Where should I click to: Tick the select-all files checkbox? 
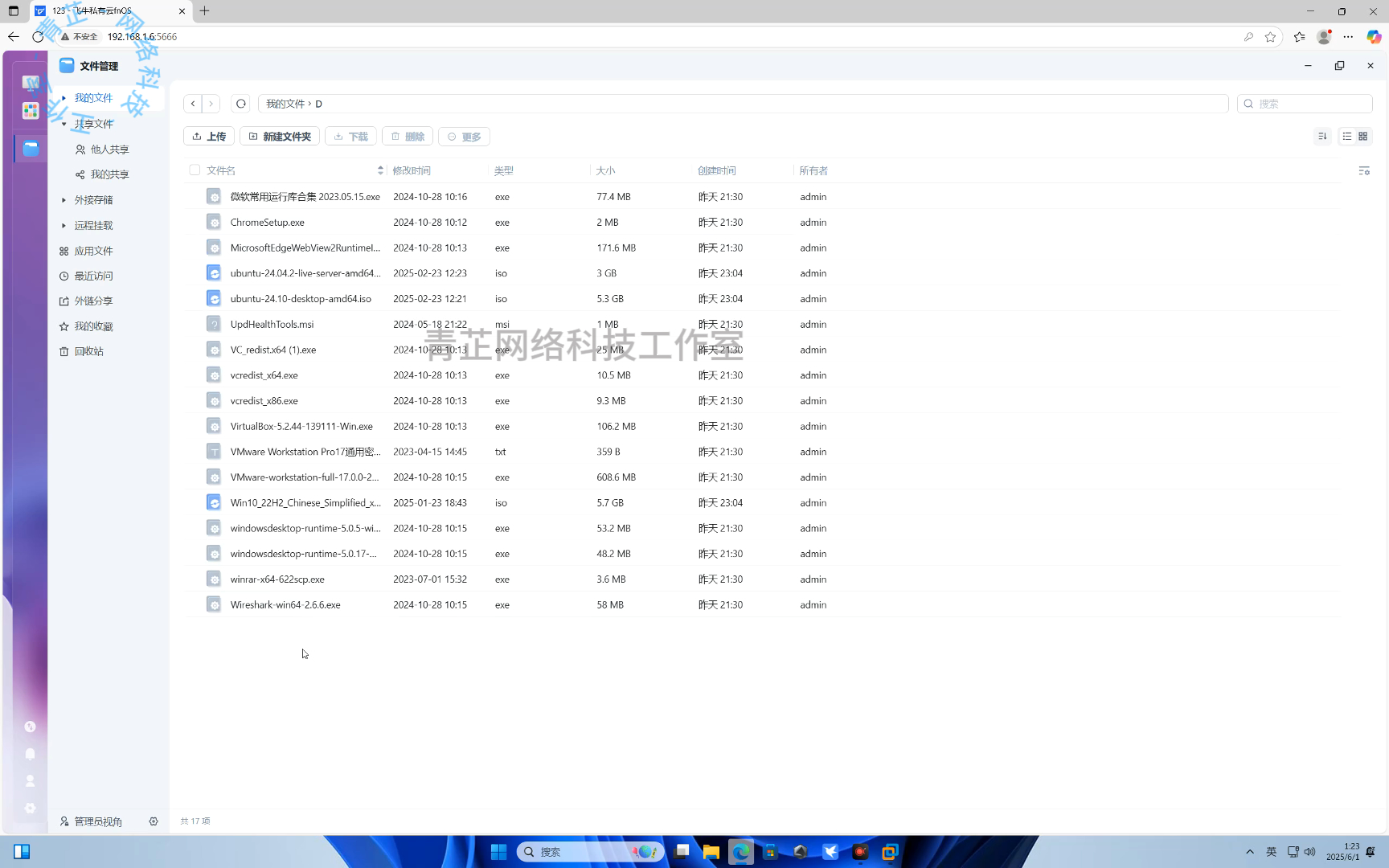tap(195, 170)
